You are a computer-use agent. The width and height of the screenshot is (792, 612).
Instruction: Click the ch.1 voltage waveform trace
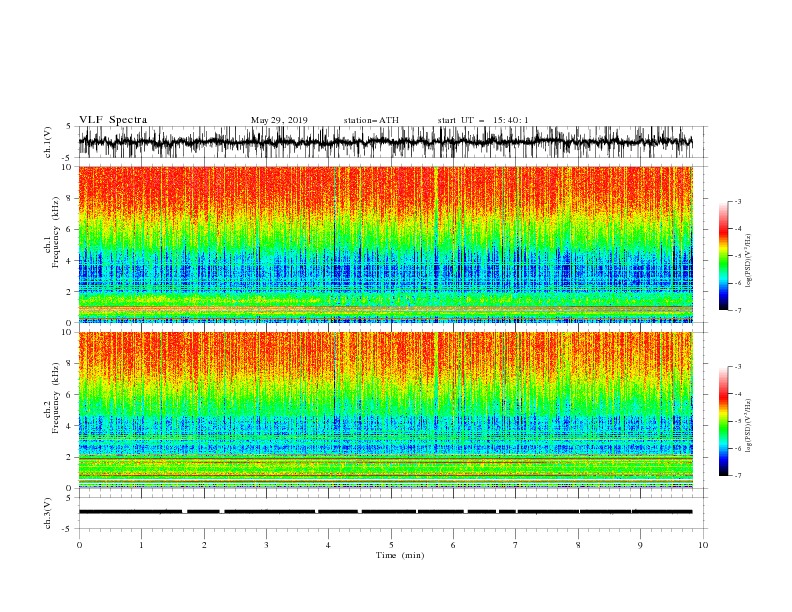point(385,142)
